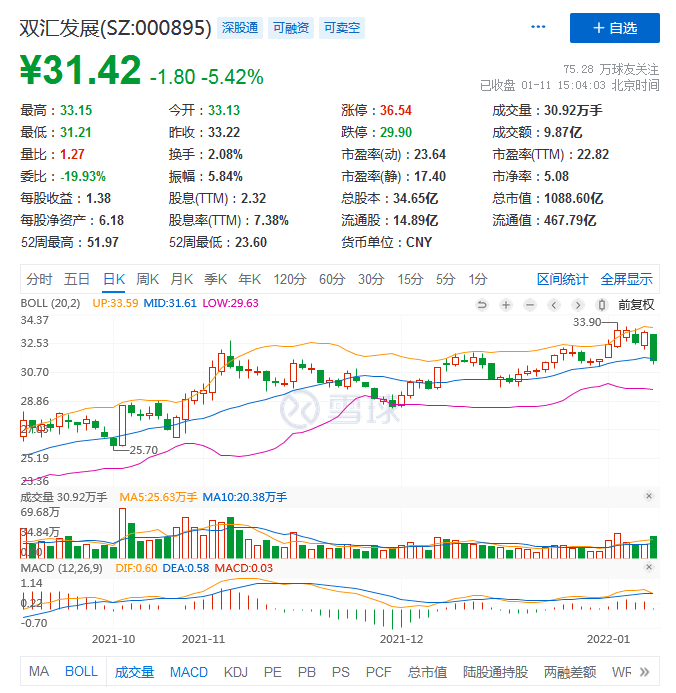This screenshot has width=676, height=693.
Task: Toggle the 成交量 indicator at bottom bar
Action: [134, 672]
